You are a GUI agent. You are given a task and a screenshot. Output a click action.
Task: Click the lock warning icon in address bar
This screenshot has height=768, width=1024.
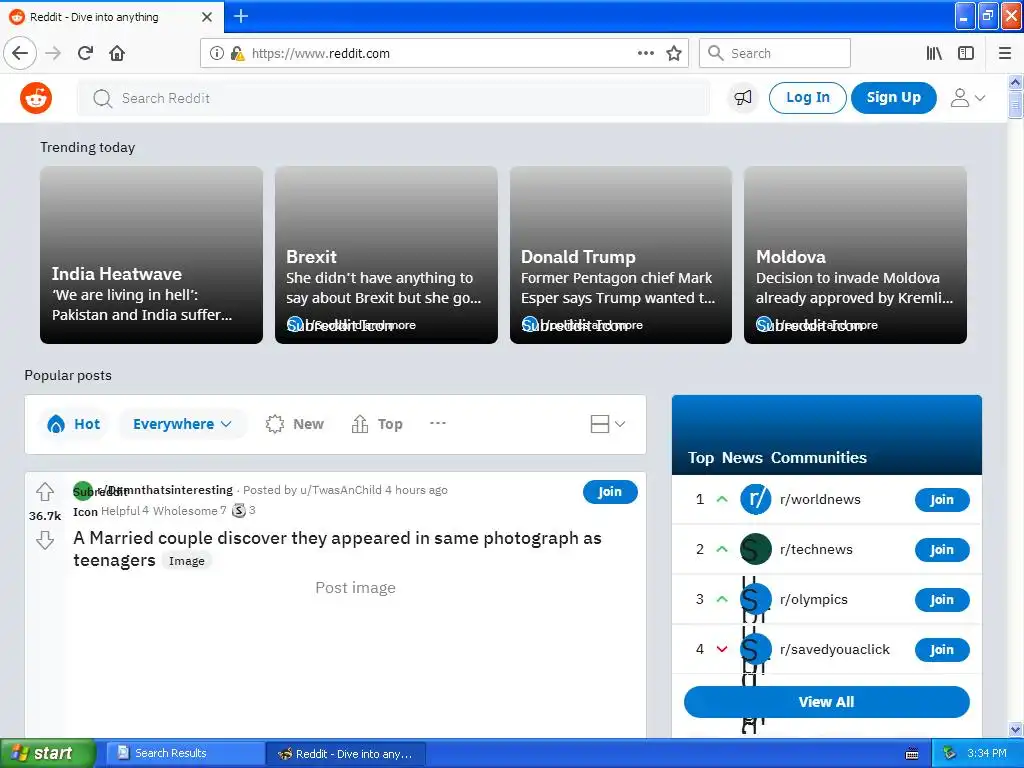point(238,54)
